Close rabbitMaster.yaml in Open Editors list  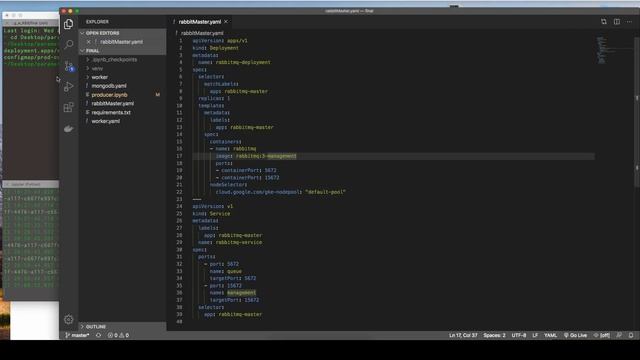click(89, 42)
